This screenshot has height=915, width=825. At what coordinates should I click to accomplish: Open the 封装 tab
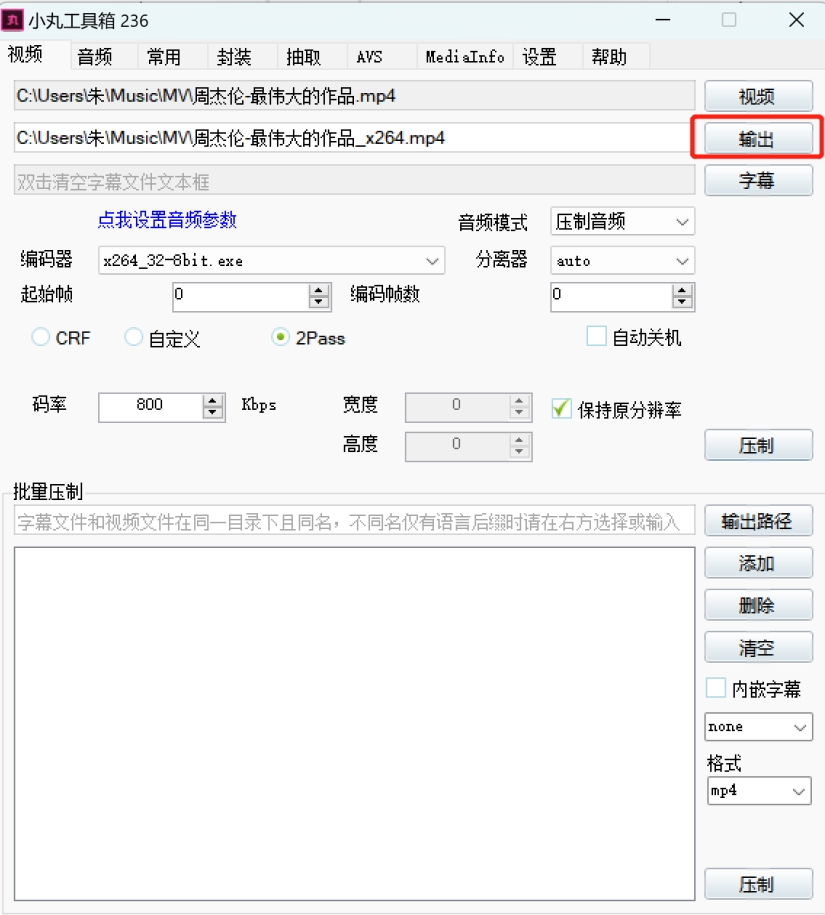[243, 57]
